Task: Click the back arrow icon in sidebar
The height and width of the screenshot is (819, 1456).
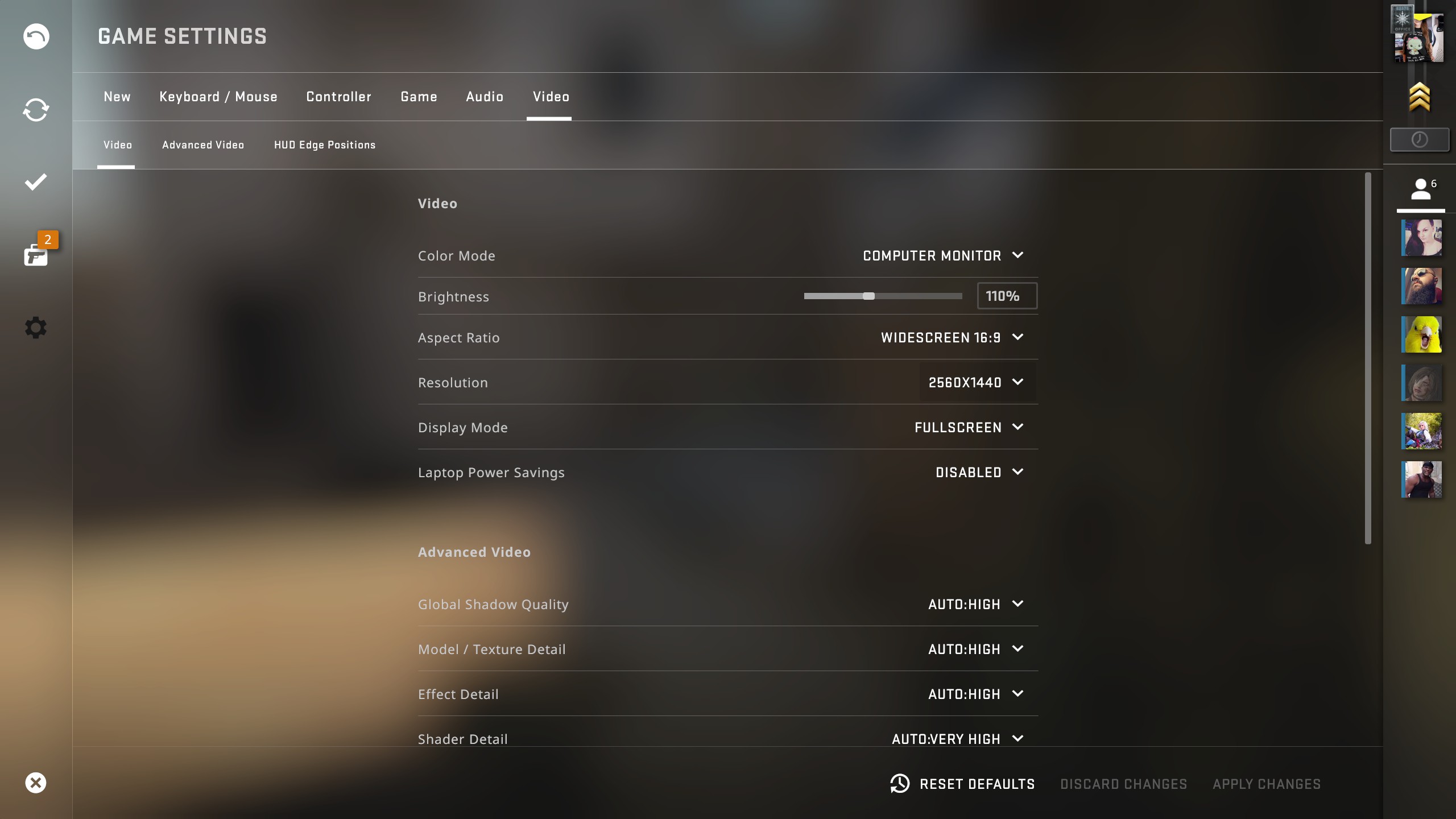Action: [x=36, y=36]
